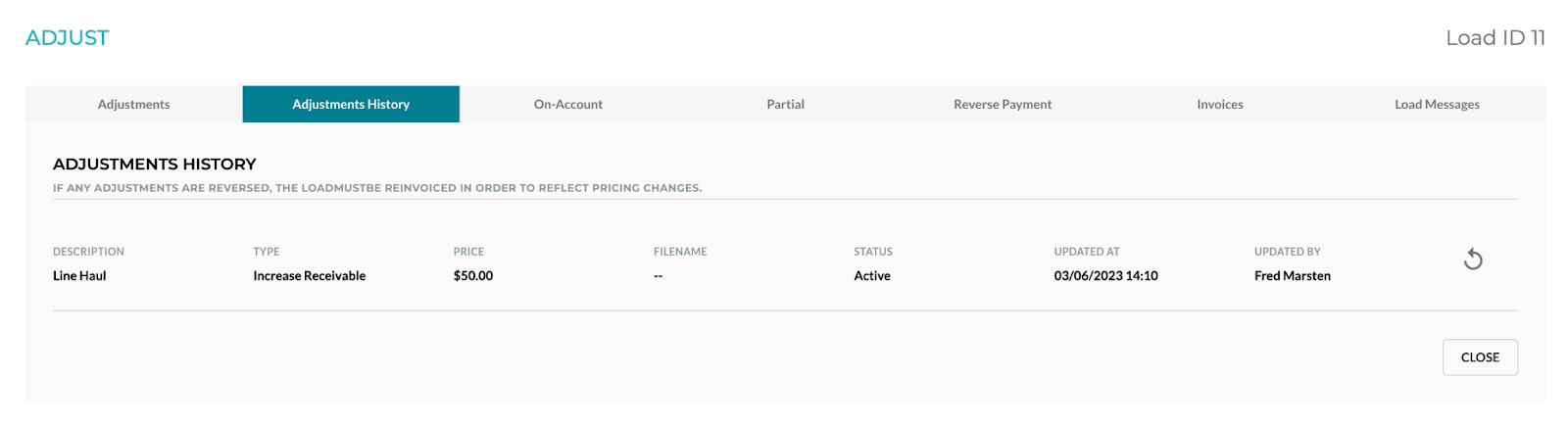Reverse the Line Haul adjustment
The height and width of the screenshot is (426, 1568).
coord(1472,260)
